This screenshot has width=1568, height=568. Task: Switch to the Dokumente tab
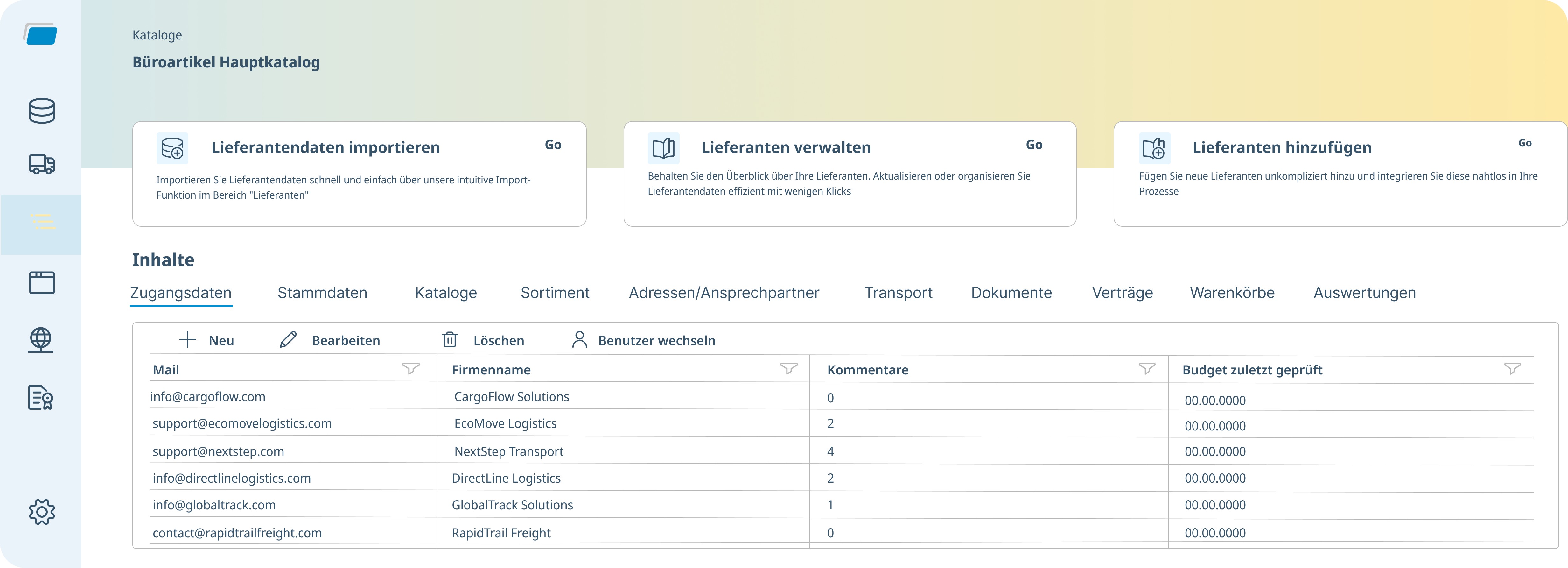click(1011, 293)
